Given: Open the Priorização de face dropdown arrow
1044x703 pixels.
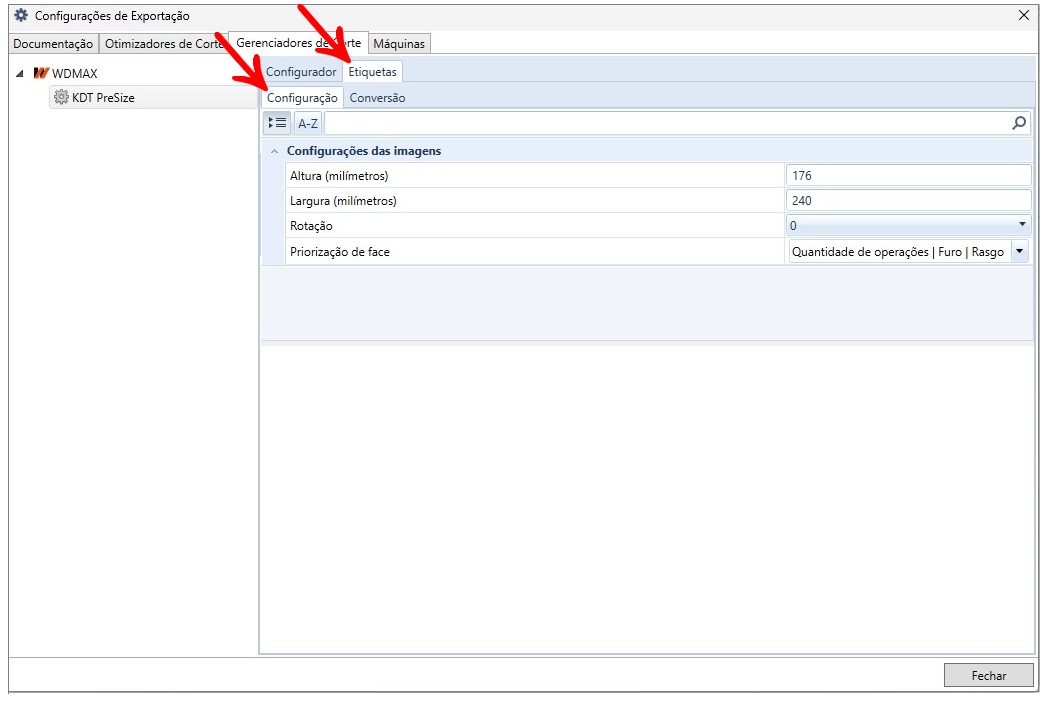Looking at the screenshot, I should coord(1019,252).
